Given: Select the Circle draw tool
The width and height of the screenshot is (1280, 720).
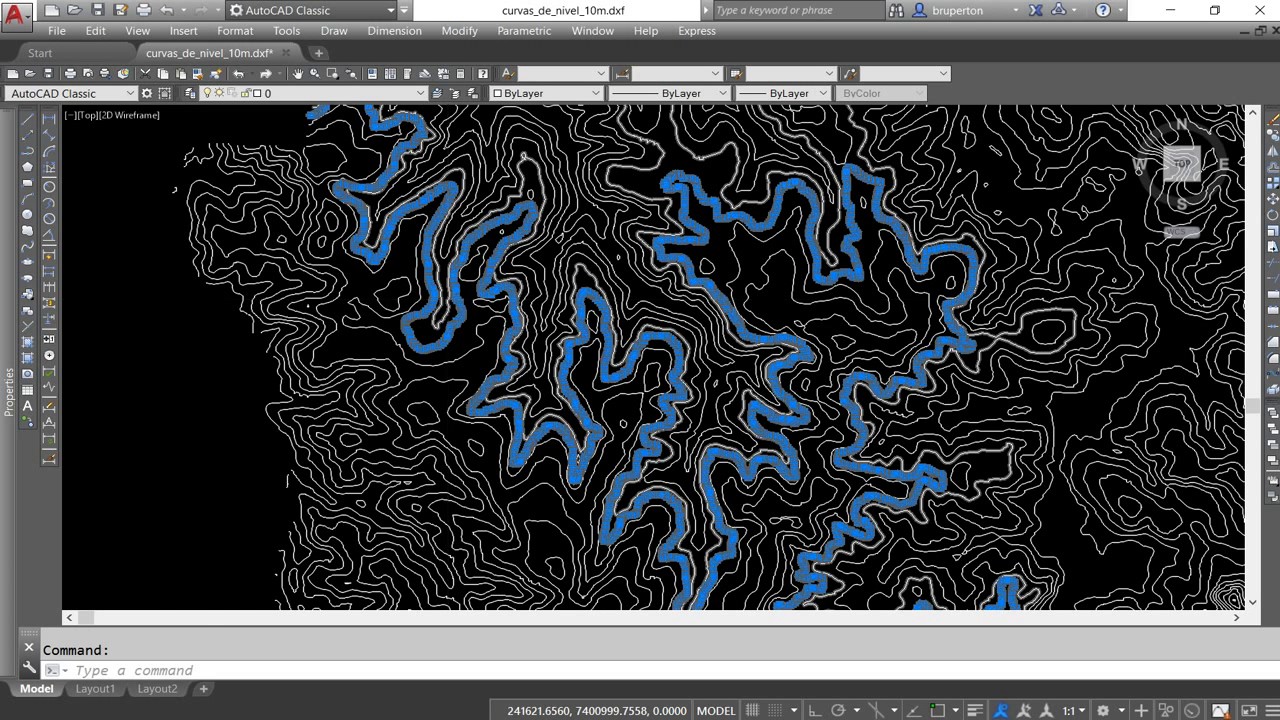Looking at the screenshot, I should (x=27, y=214).
